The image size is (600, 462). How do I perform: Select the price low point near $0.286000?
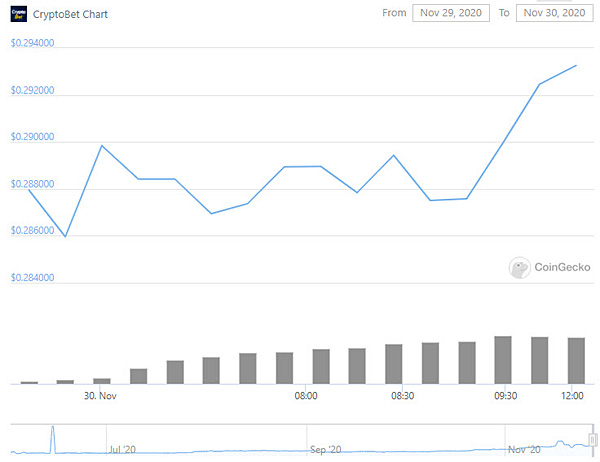coord(65,237)
